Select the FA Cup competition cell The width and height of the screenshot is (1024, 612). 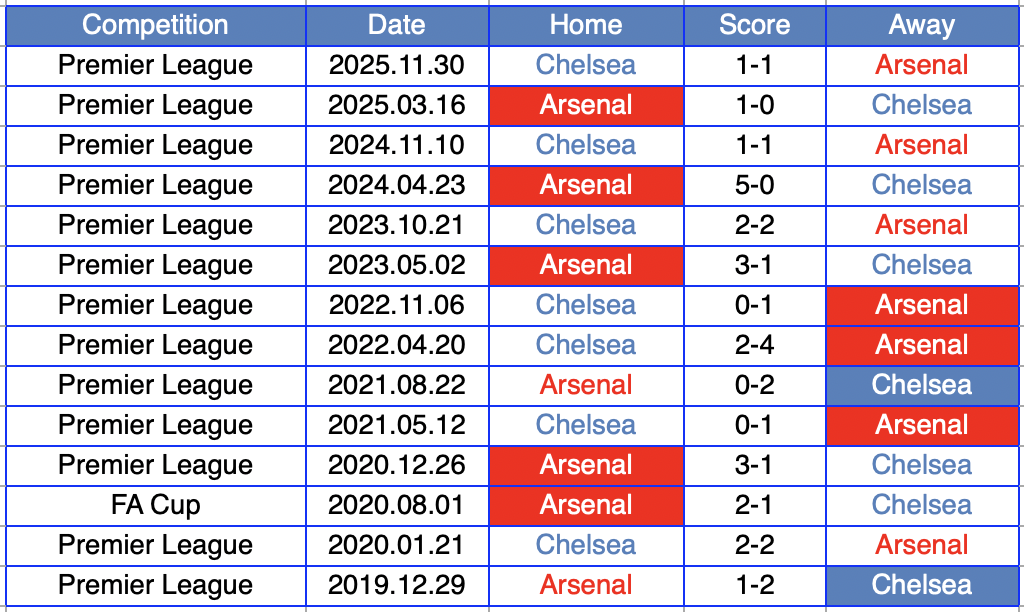tap(155, 505)
